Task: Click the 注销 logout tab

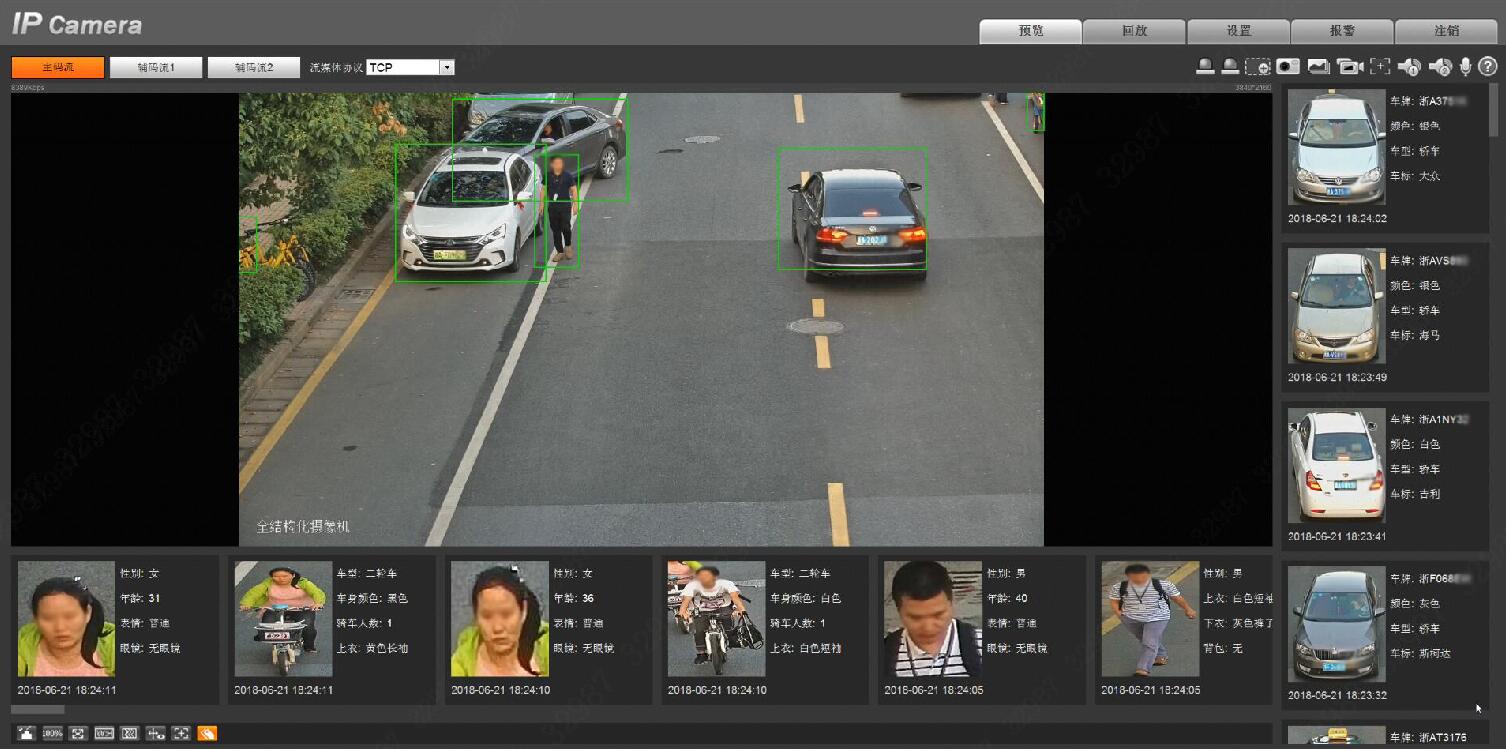Action: tap(1446, 31)
